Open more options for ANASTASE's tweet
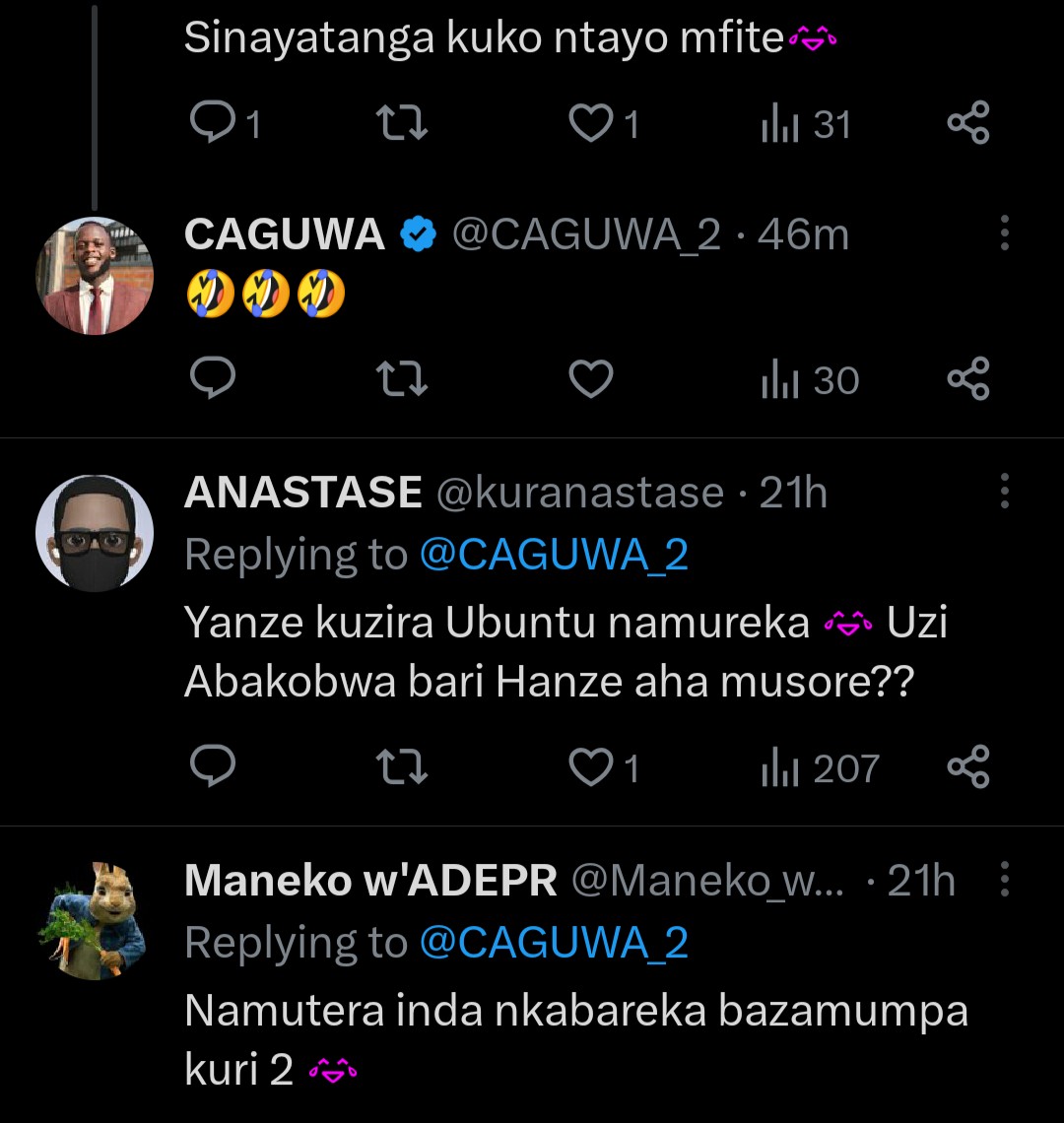This screenshot has width=1064, height=1123. pyautogui.click(x=1004, y=491)
